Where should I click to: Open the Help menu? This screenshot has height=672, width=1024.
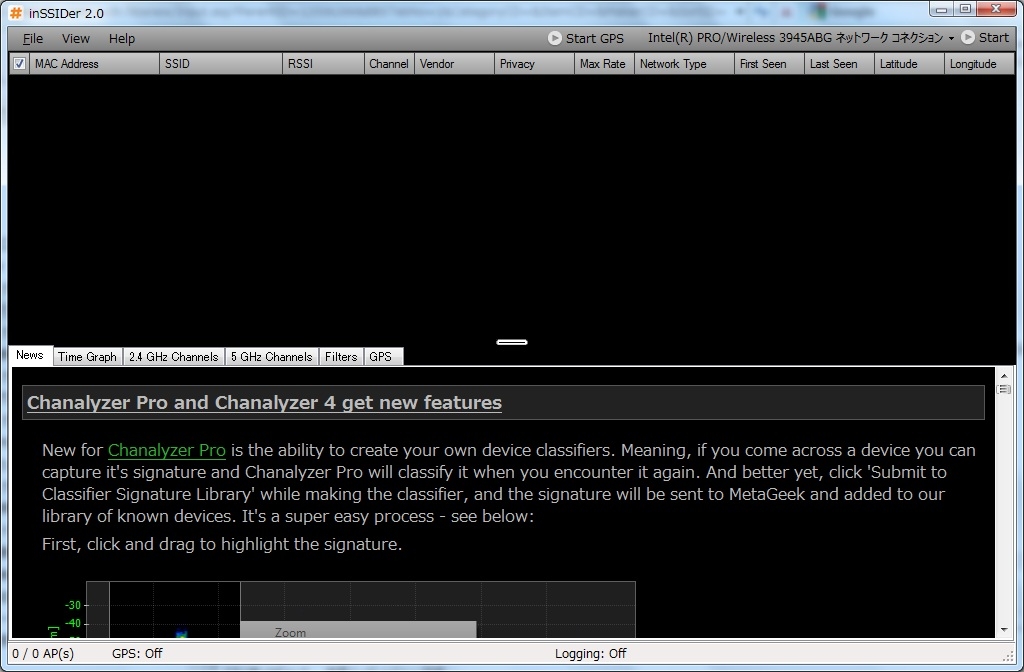point(121,39)
